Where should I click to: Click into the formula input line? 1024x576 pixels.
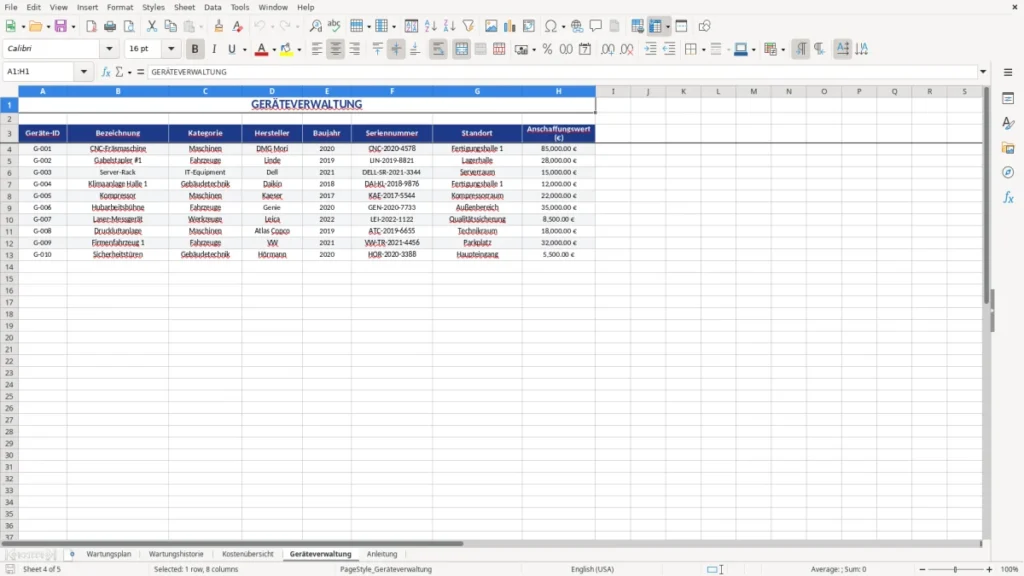coord(562,72)
